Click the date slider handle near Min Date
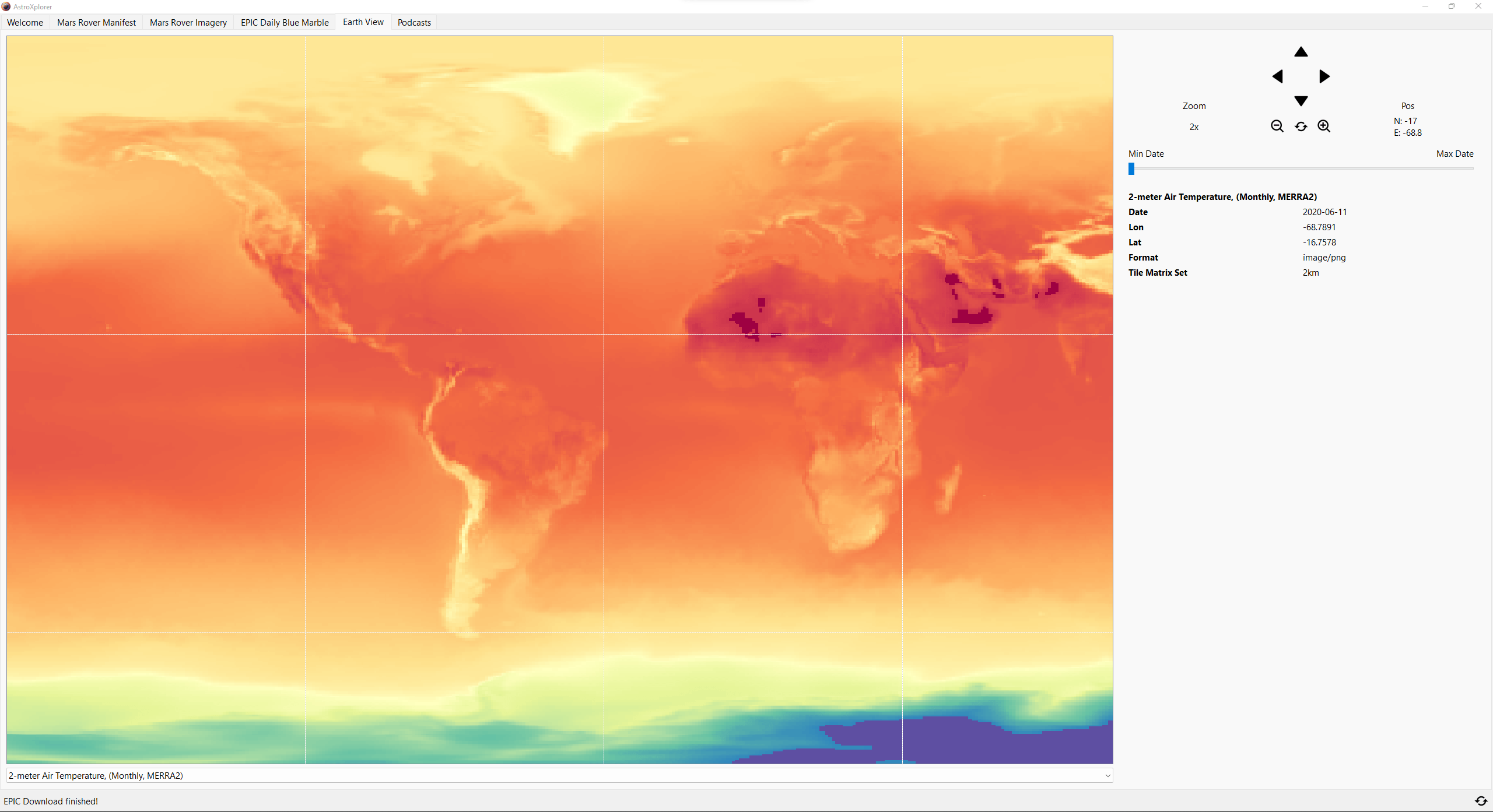 click(1131, 168)
